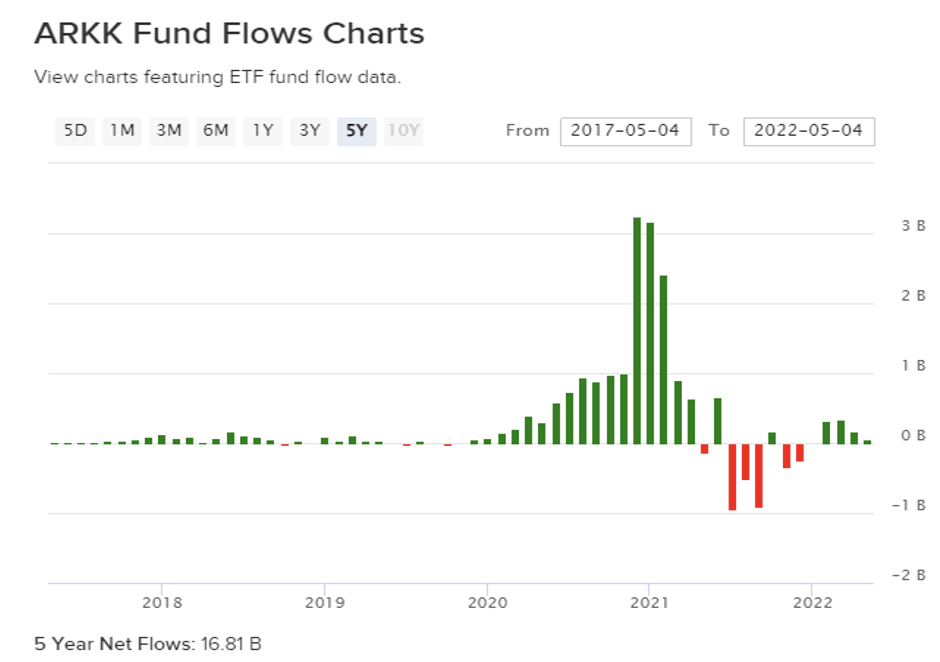
Task: Click the tallest green inflow bar
Action: [x=637, y=330]
